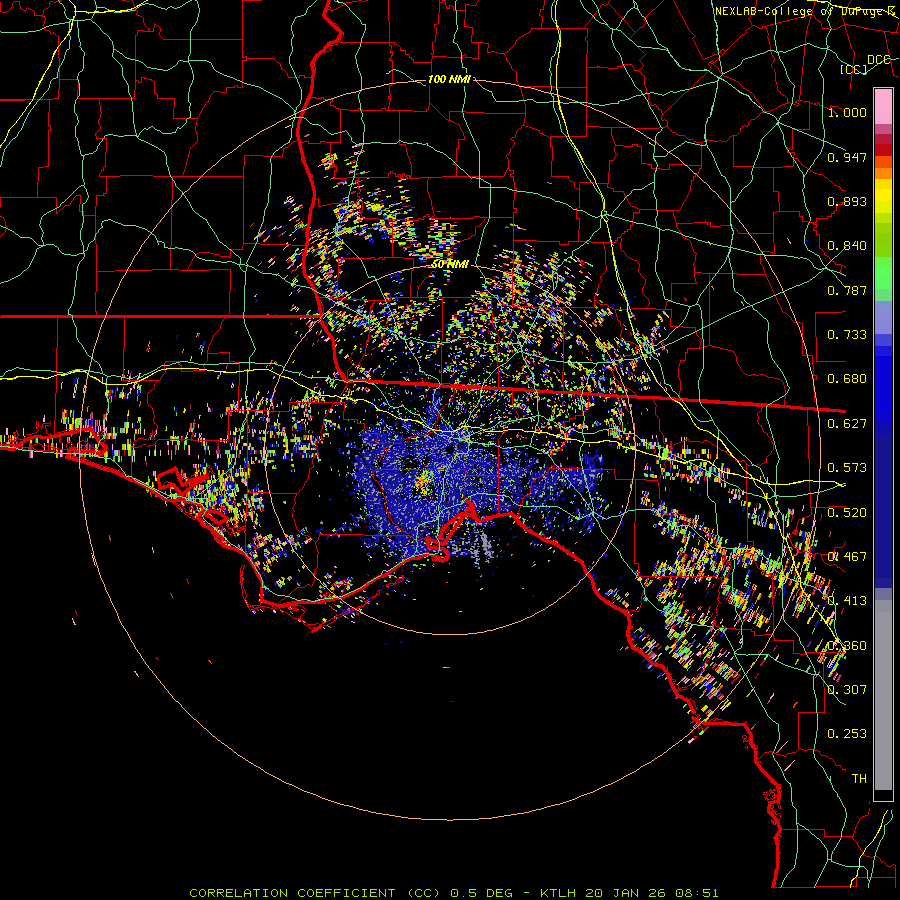Pick the dark navy color bar segment

(883, 505)
